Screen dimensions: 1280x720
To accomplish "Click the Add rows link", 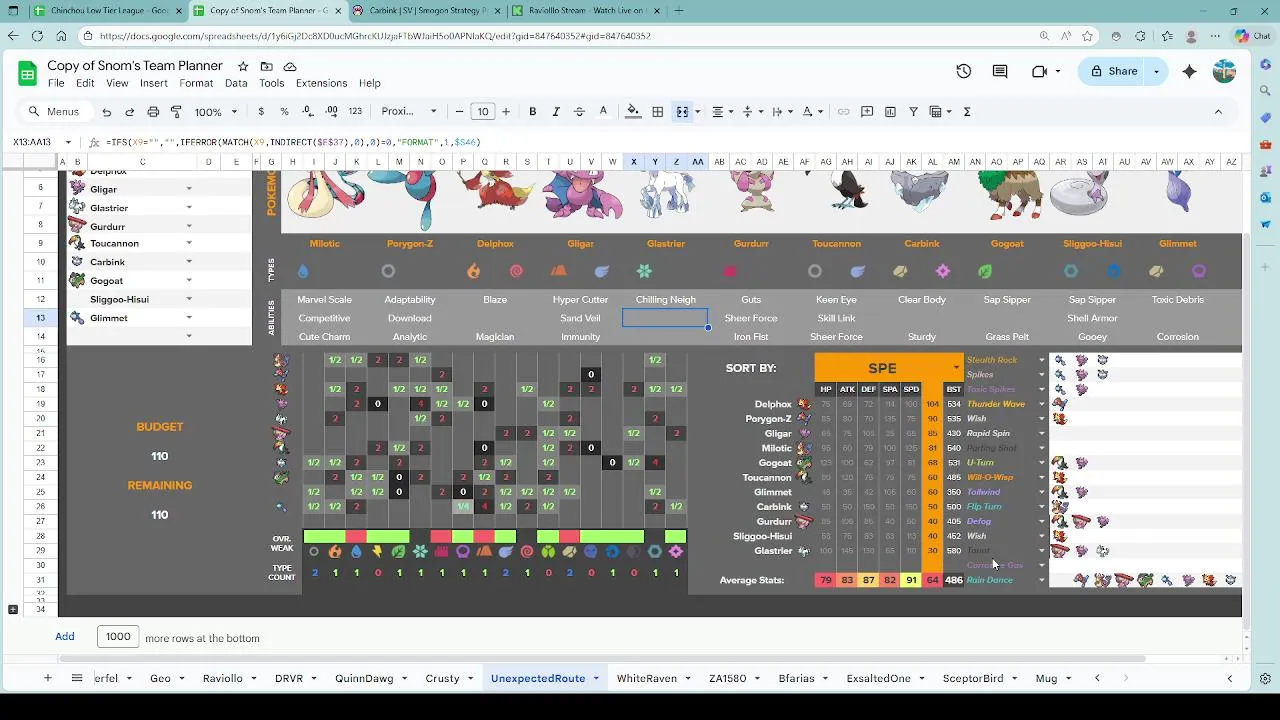I will [65, 637].
